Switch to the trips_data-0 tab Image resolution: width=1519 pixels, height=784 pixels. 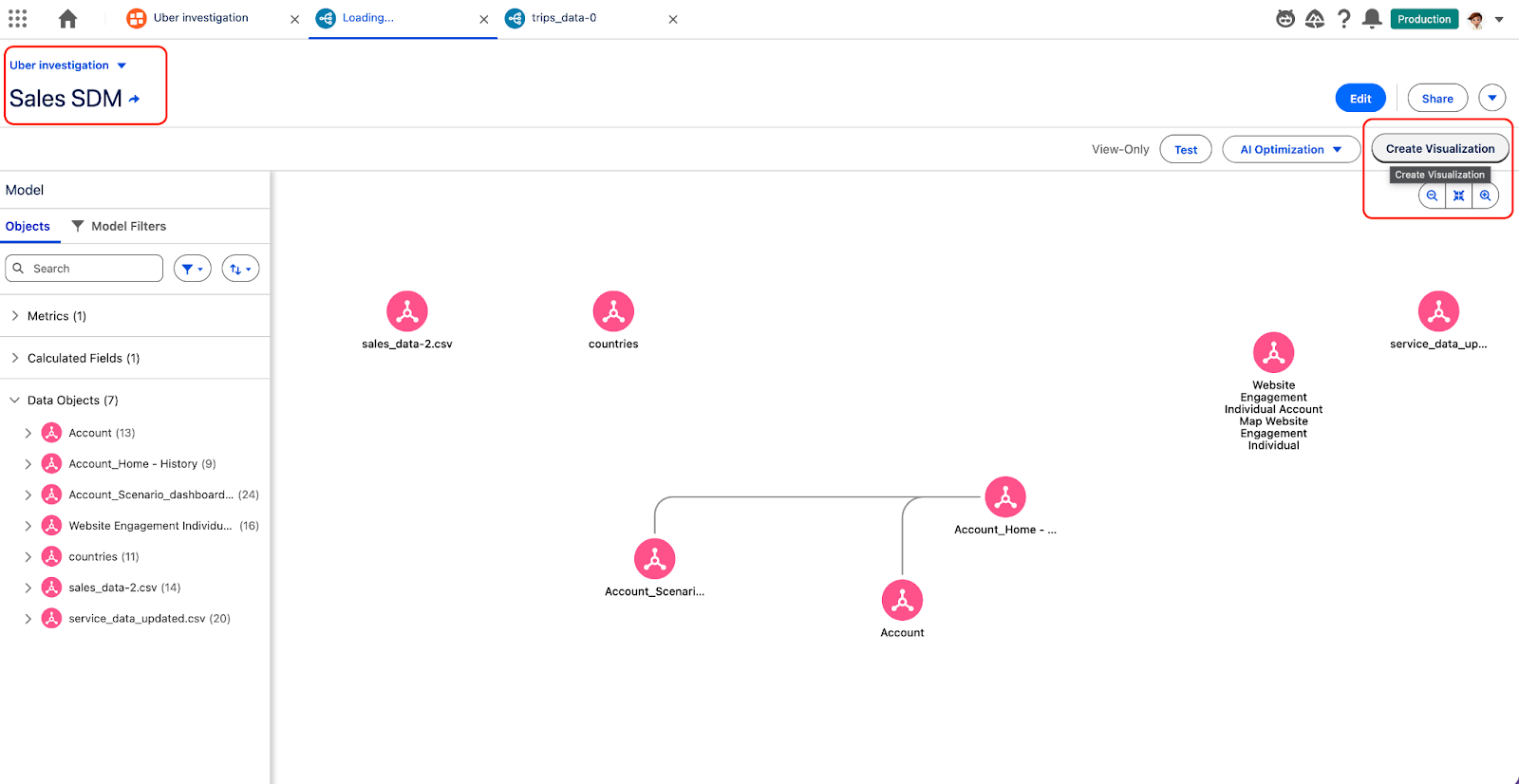[563, 18]
